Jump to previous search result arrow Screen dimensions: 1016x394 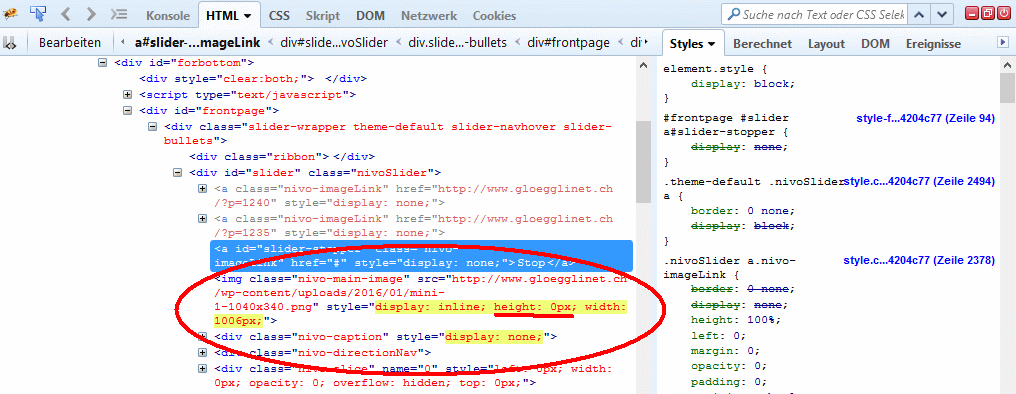tap(919, 14)
